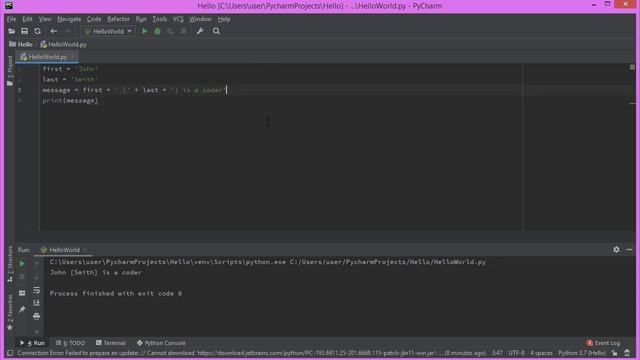This screenshot has height=360, width=640.
Task: Pin the Run panel tab
Action: click(x=22, y=309)
